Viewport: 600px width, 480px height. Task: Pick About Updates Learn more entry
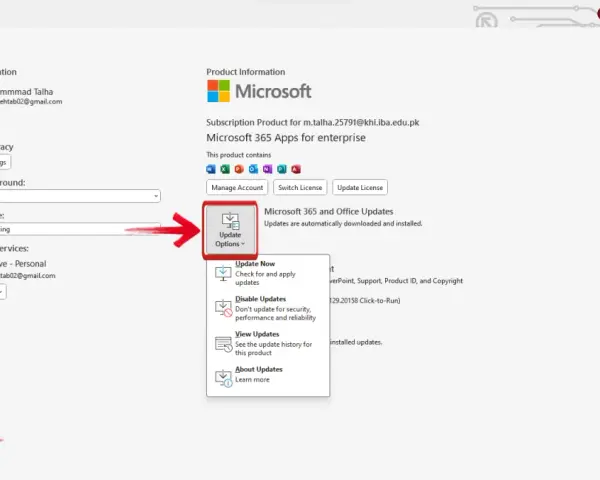coord(268,376)
